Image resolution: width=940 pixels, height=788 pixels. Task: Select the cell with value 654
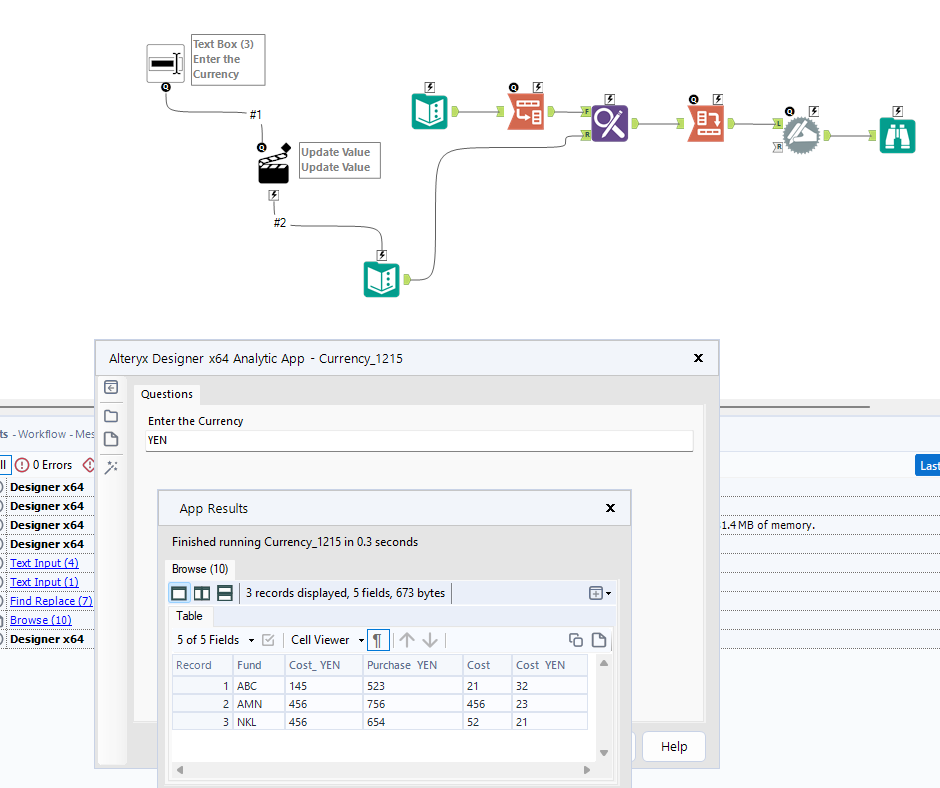click(x=412, y=722)
